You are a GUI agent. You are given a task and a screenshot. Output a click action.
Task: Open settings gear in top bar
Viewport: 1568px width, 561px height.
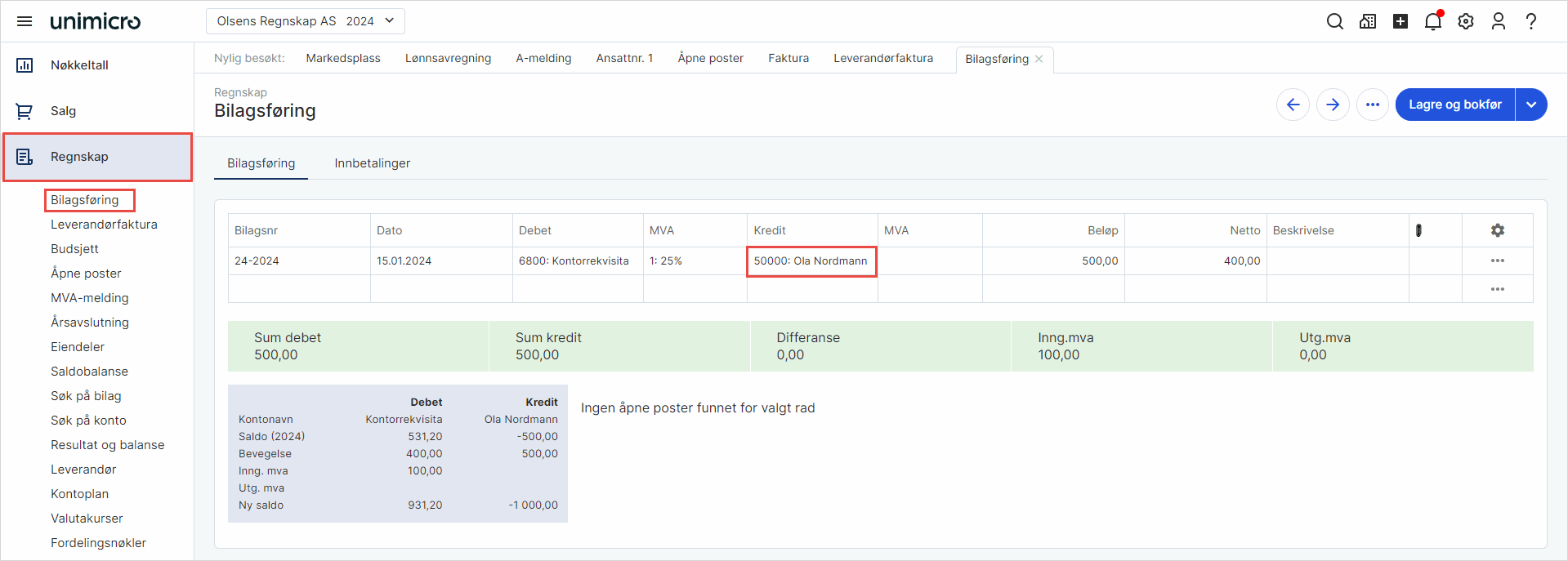1465,21
